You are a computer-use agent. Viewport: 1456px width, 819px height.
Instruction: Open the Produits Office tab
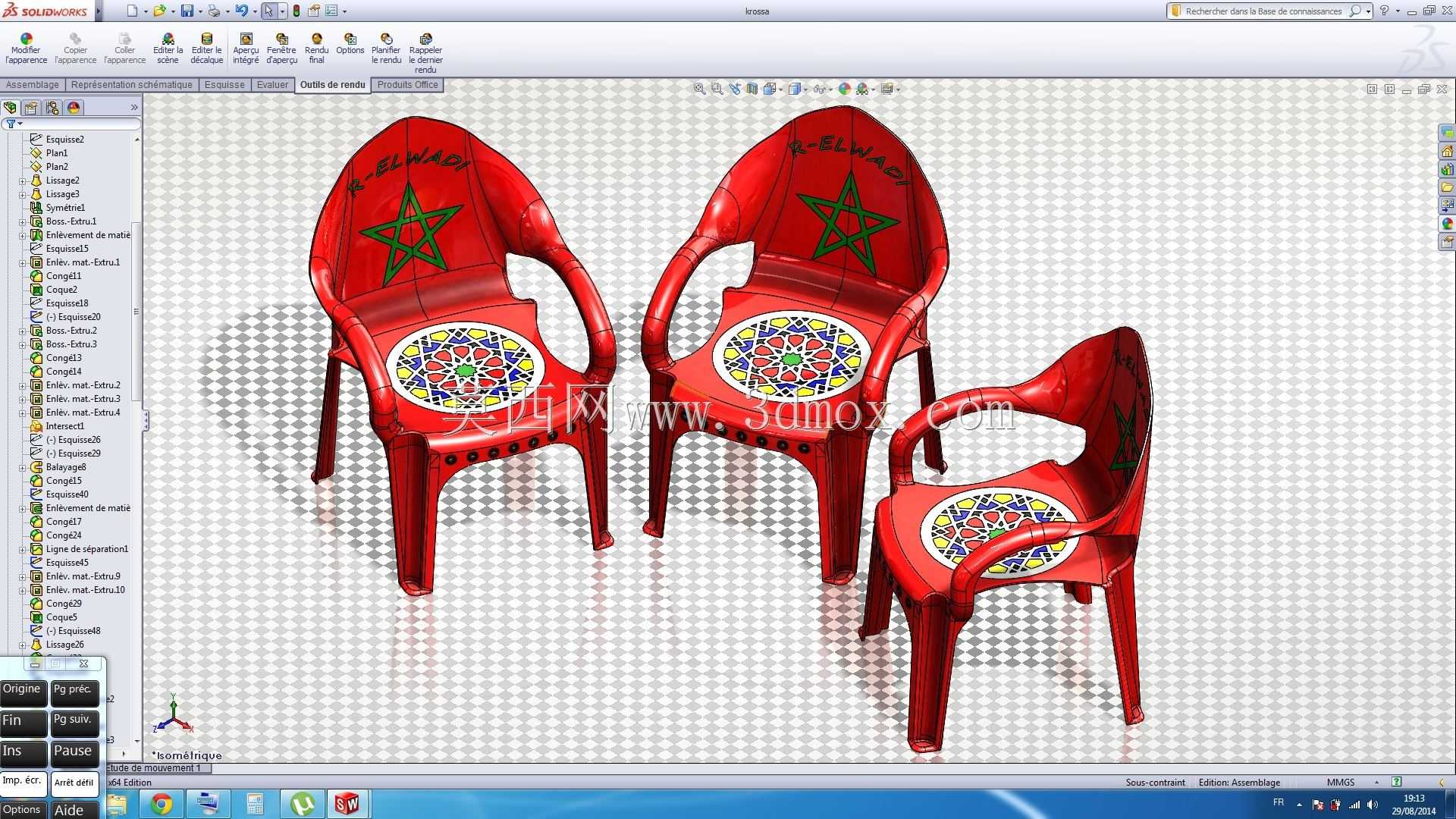pos(408,85)
